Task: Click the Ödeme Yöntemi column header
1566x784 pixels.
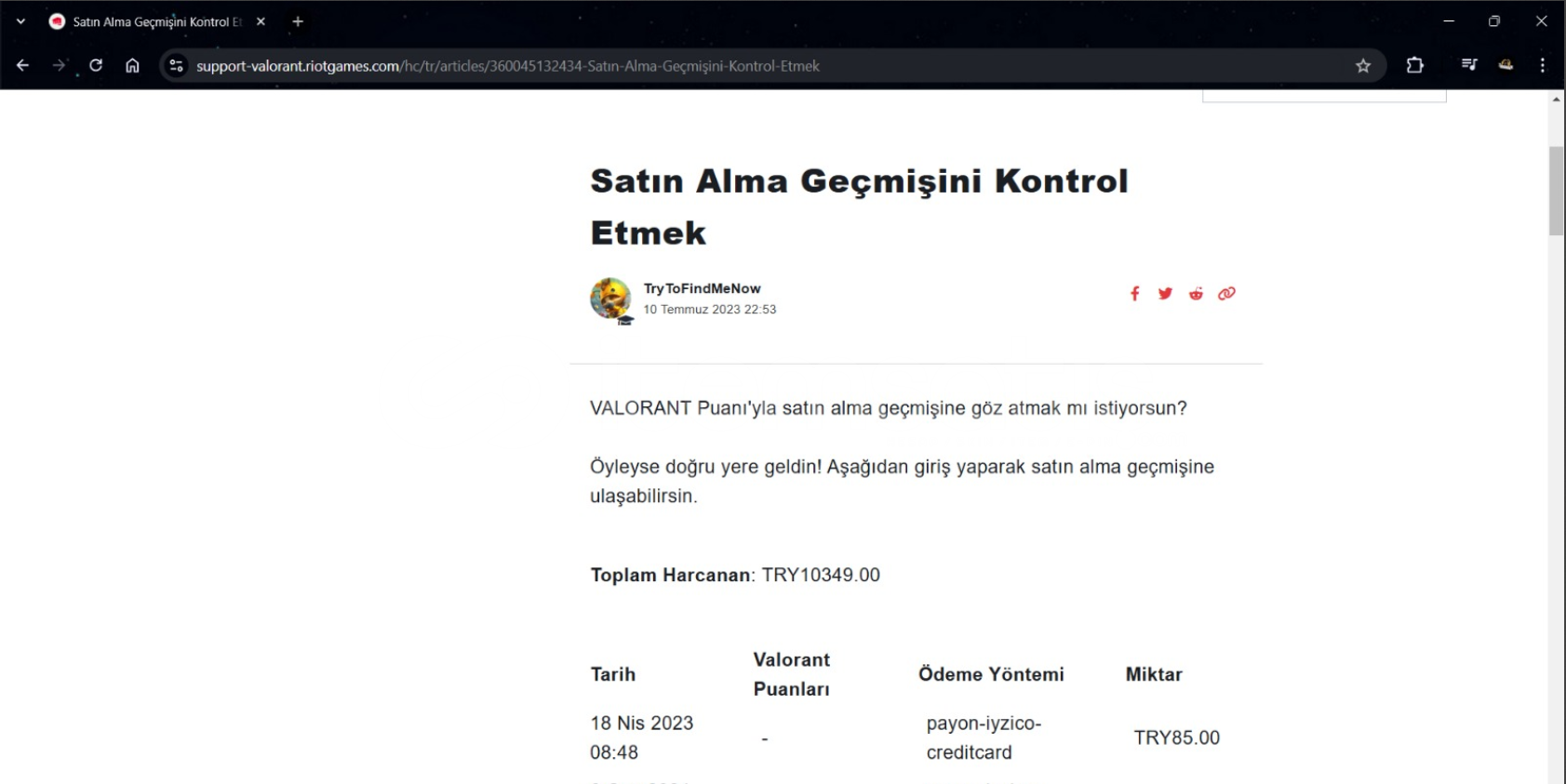Action: [x=991, y=674]
